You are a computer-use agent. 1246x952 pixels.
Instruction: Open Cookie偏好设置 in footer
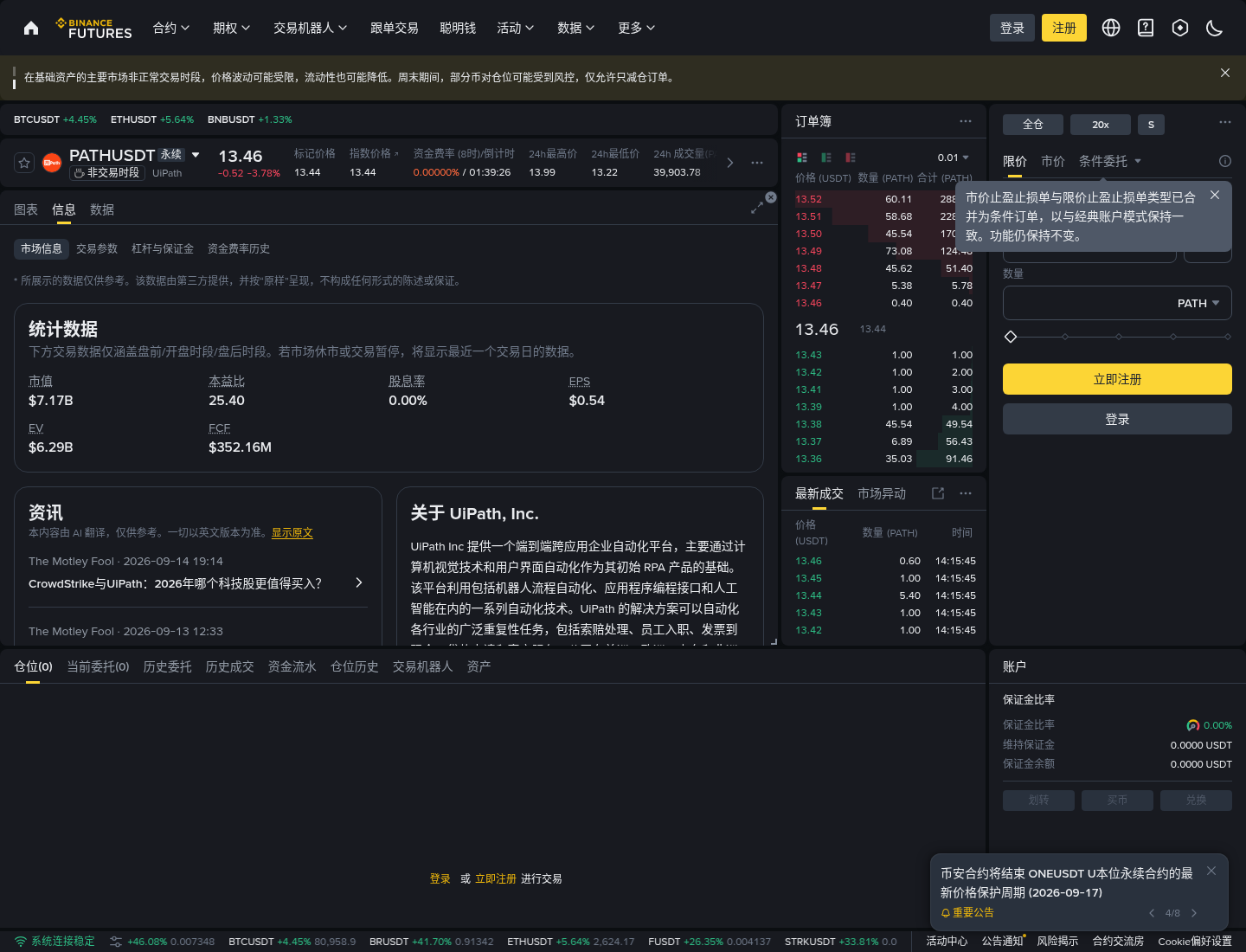[x=1195, y=942]
